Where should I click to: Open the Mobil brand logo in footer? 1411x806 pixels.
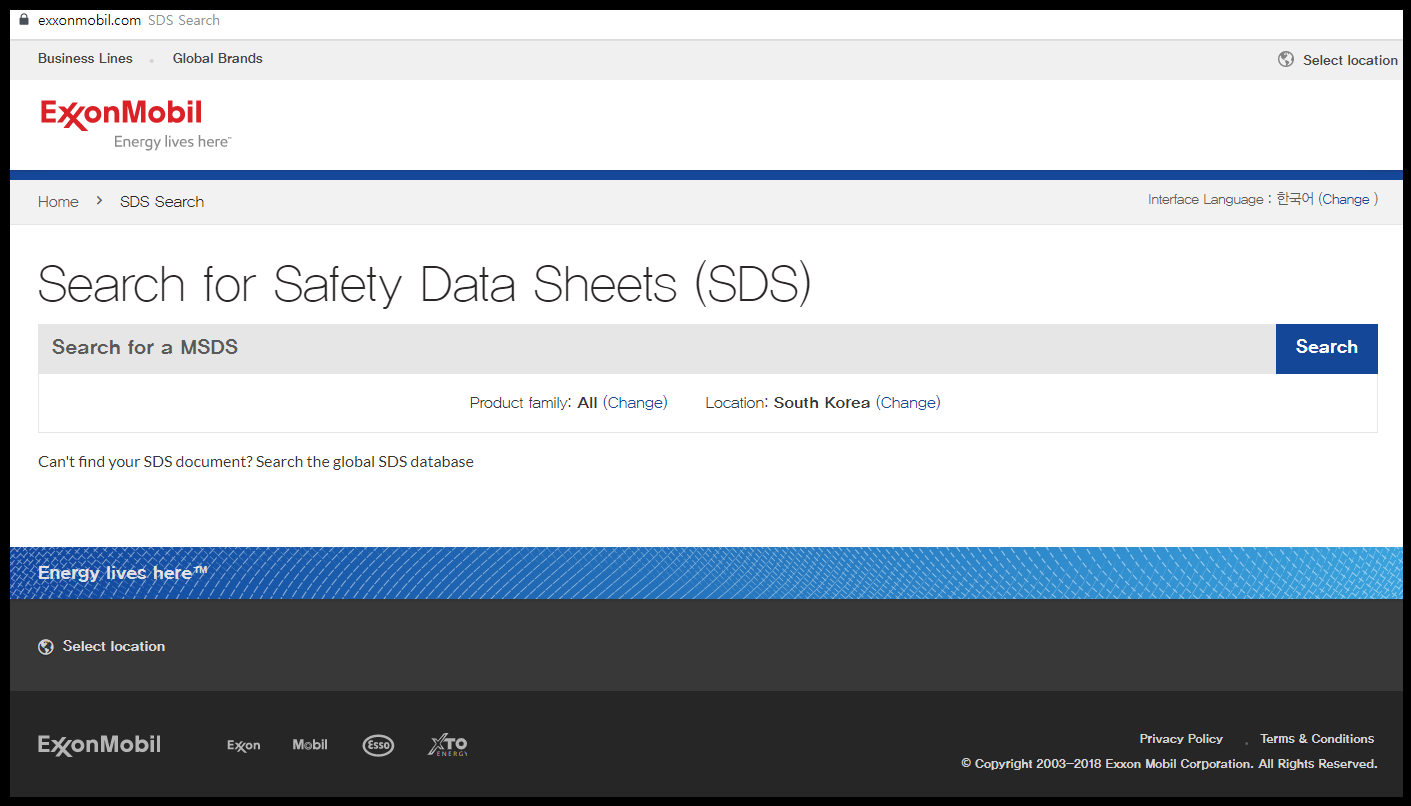310,745
